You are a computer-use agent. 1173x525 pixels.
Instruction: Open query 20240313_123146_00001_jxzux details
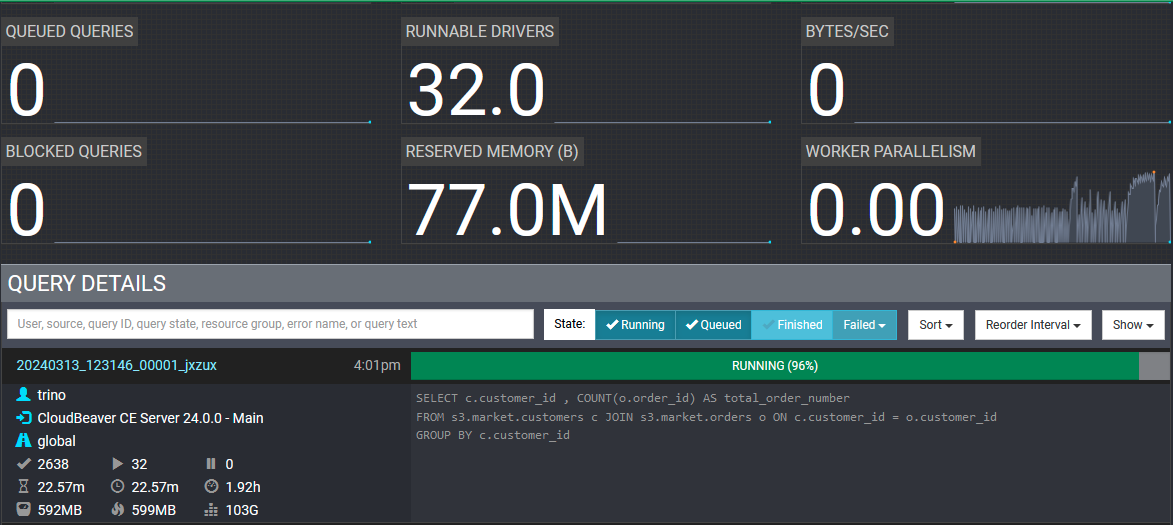(x=102, y=366)
